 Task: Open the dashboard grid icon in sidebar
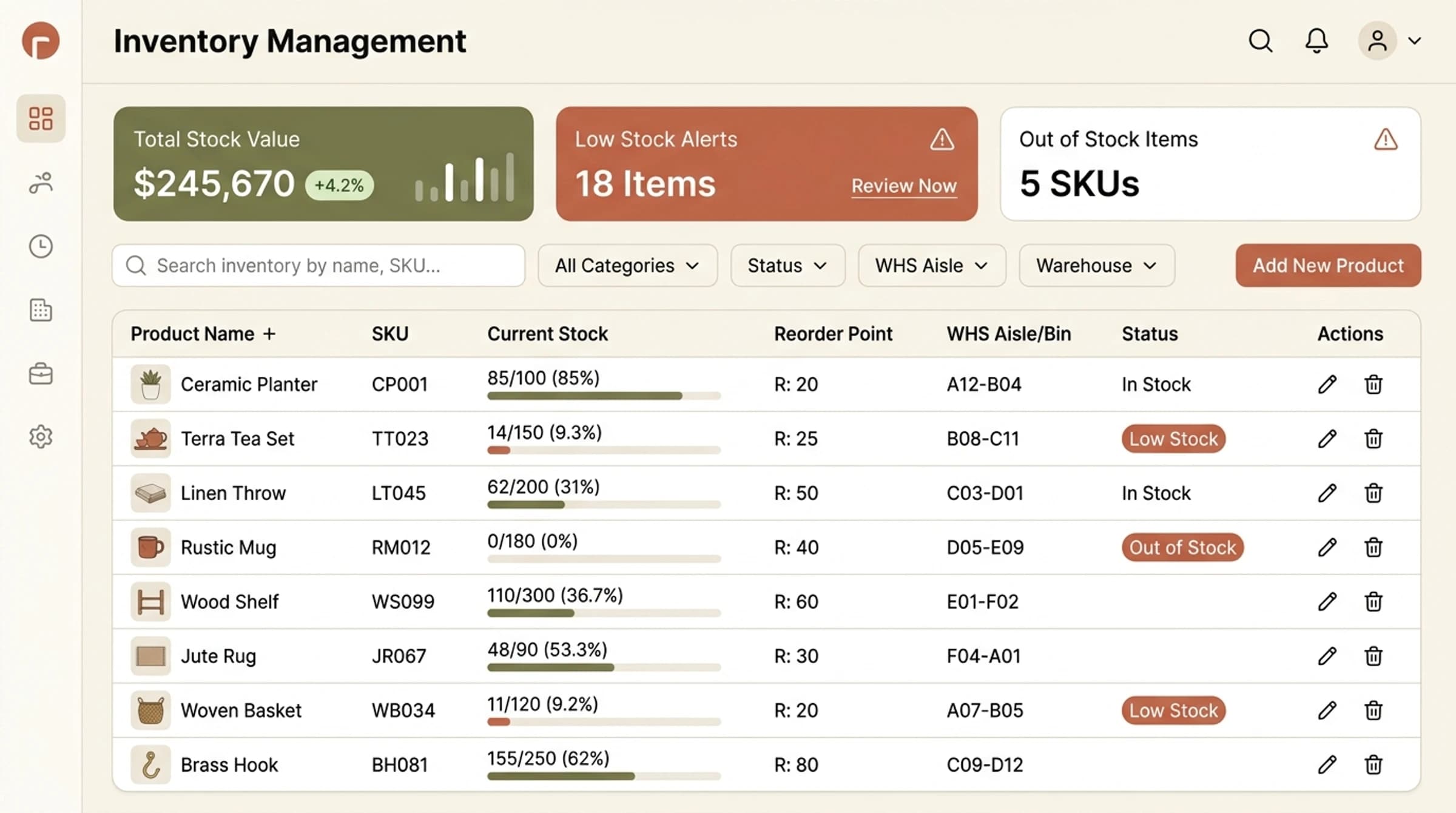click(41, 118)
